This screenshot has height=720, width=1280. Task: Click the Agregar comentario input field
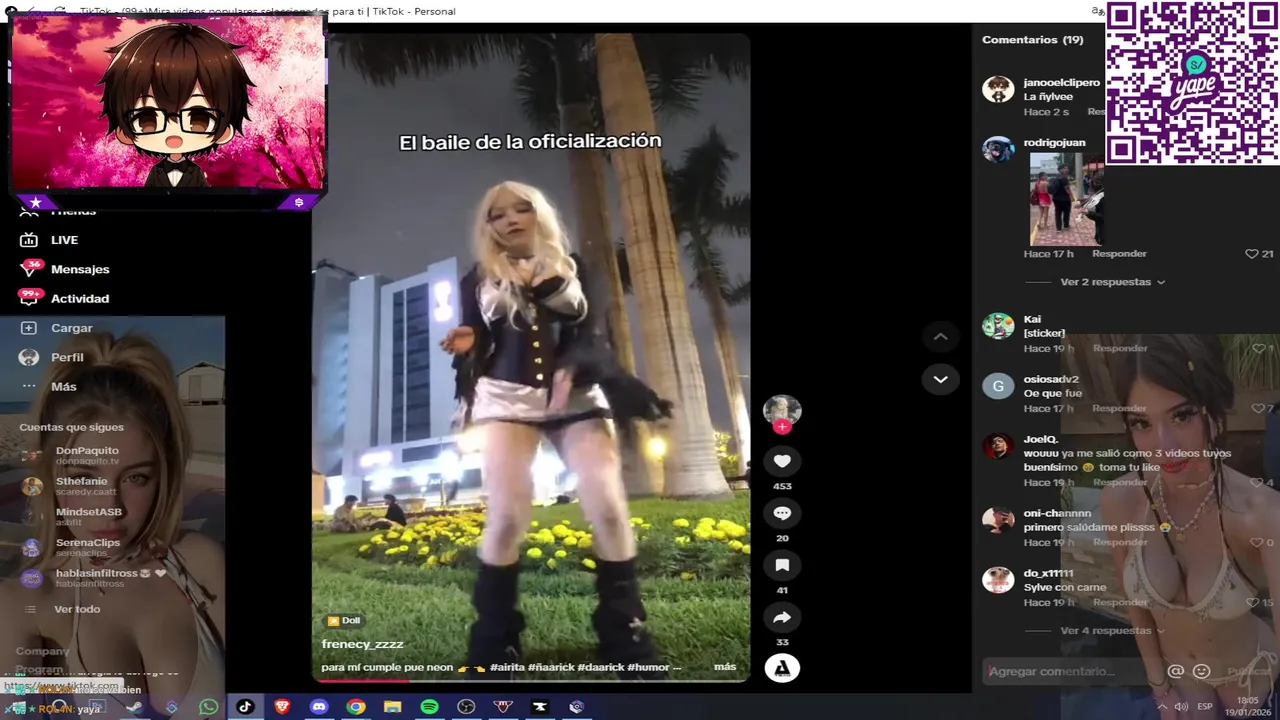tap(1070, 671)
